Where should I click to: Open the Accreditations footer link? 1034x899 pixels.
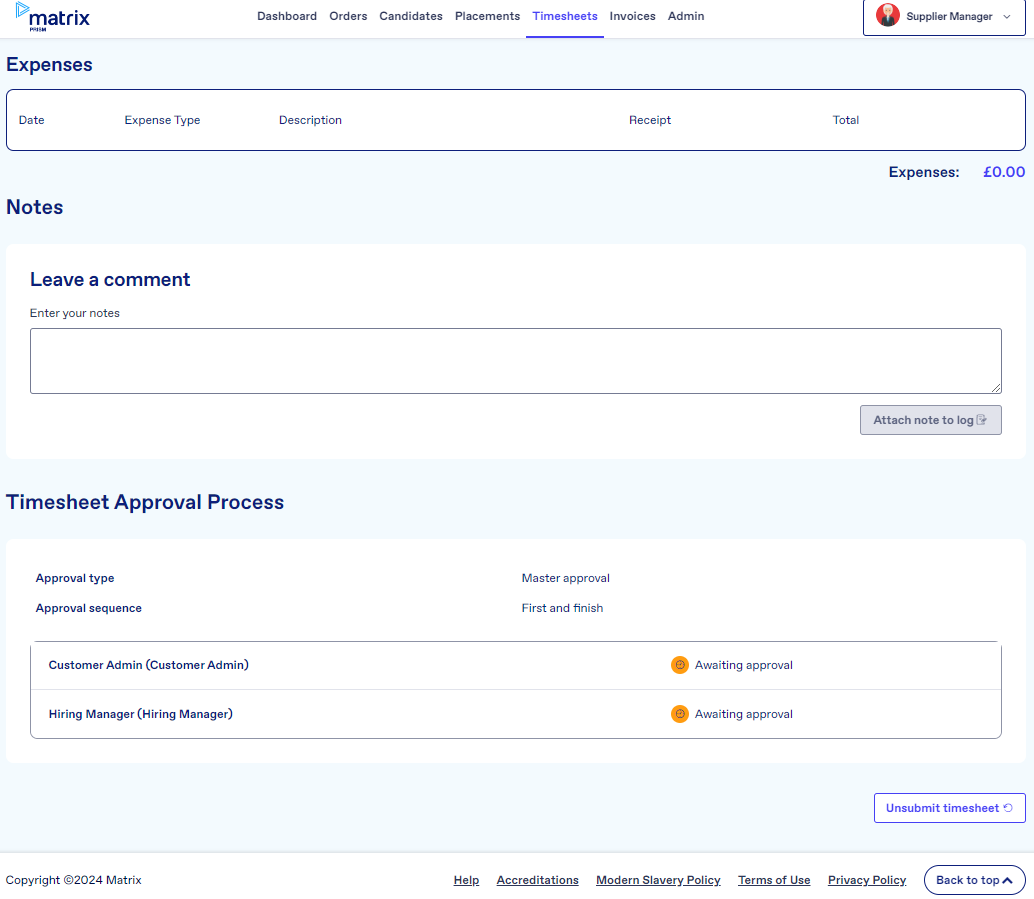click(x=537, y=880)
